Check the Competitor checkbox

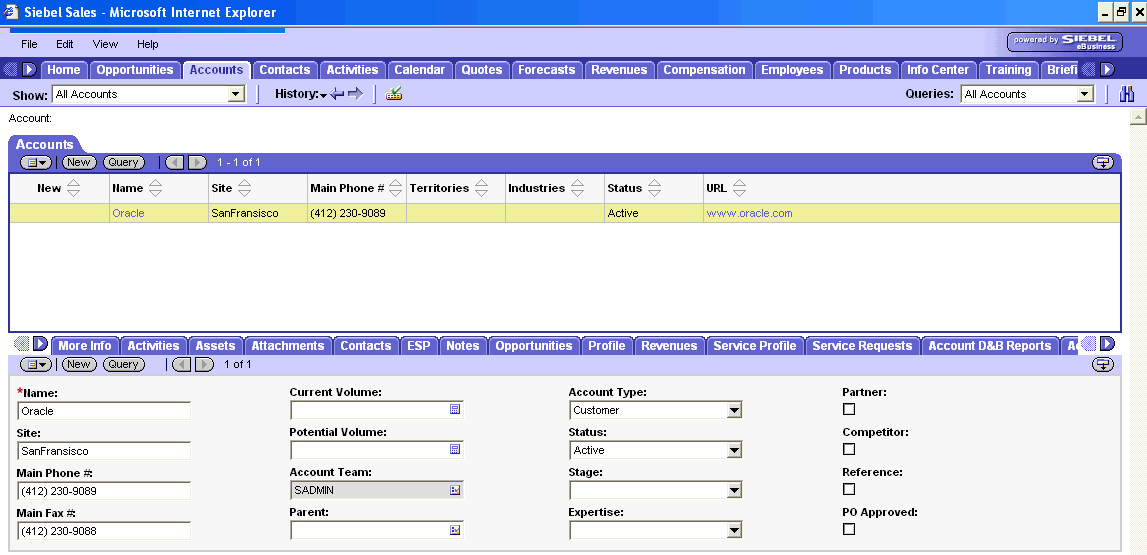[x=849, y=449]
